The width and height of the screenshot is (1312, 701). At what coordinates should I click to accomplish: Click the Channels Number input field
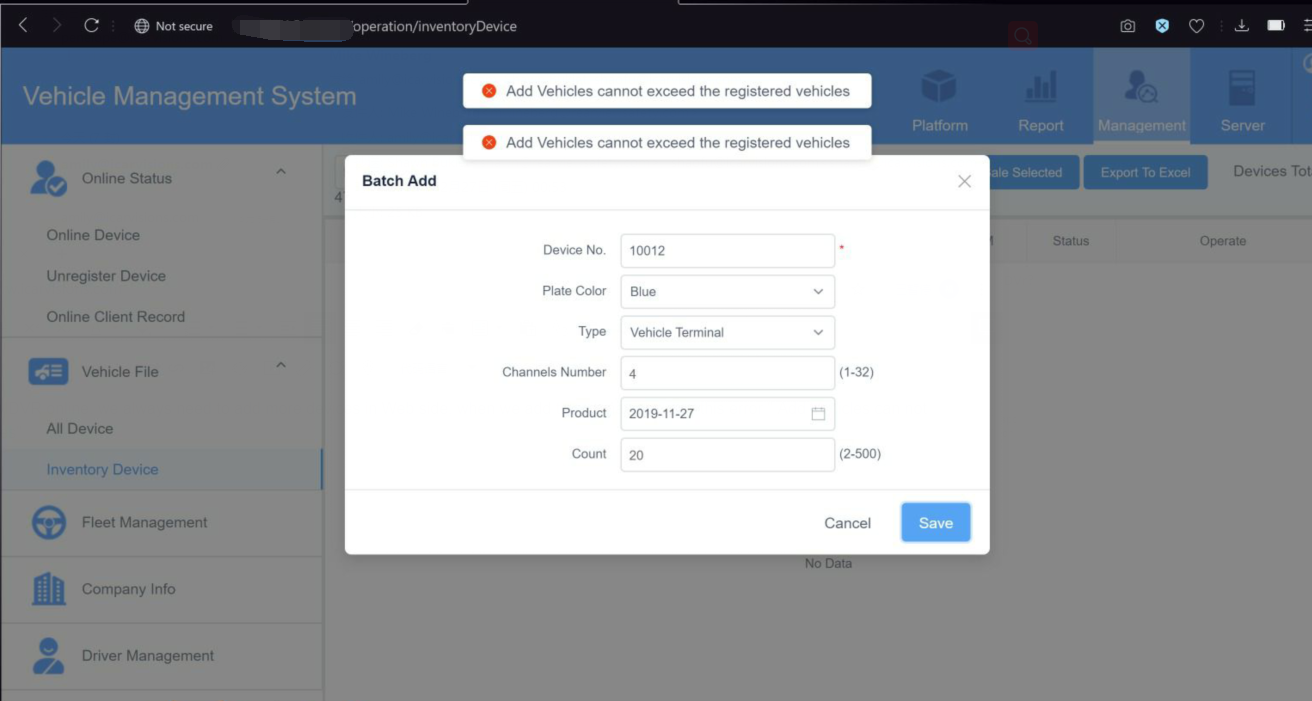(x=727, y=373)
